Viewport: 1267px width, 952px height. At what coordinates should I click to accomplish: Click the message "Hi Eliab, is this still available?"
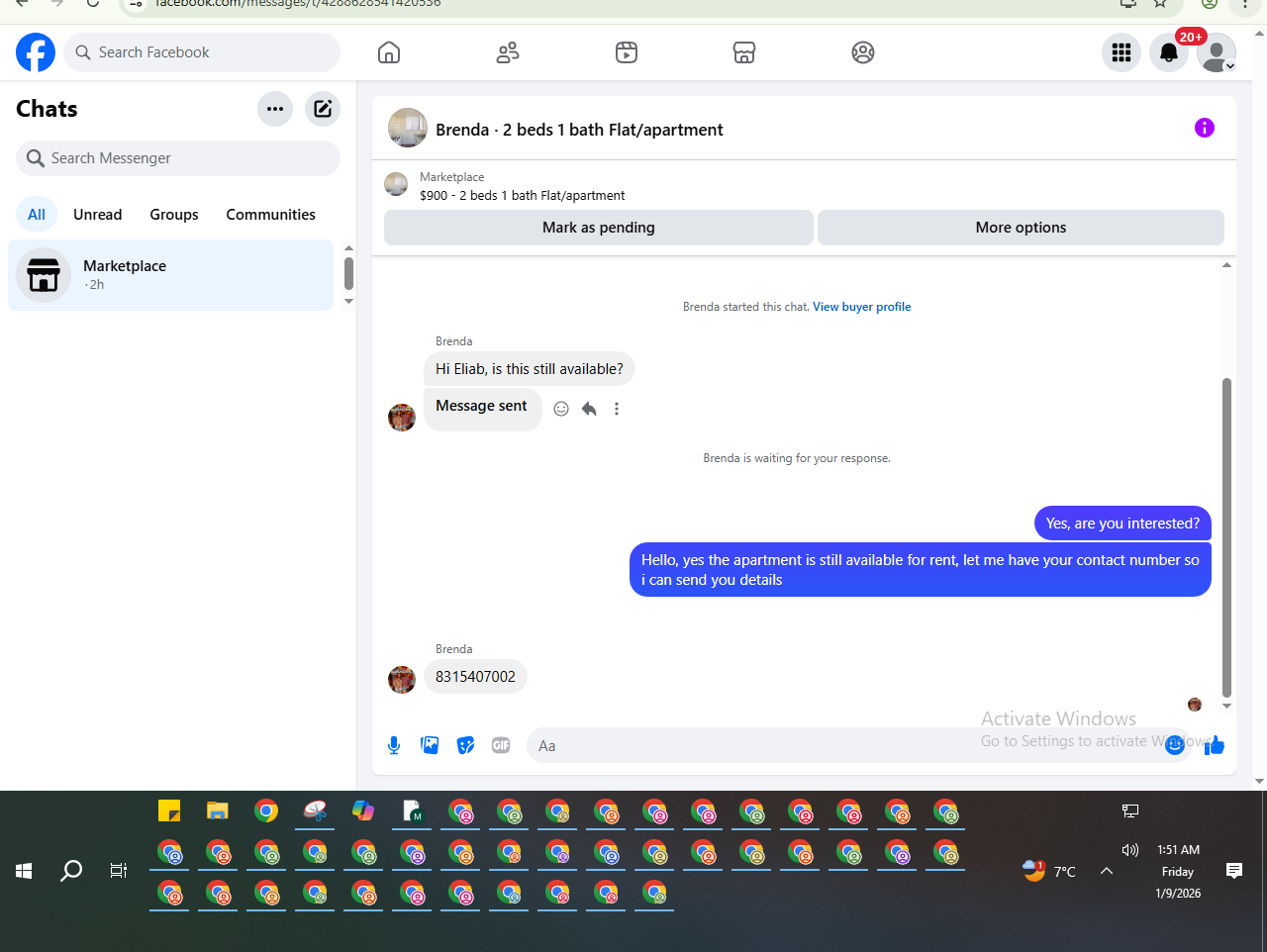point(530,369)
